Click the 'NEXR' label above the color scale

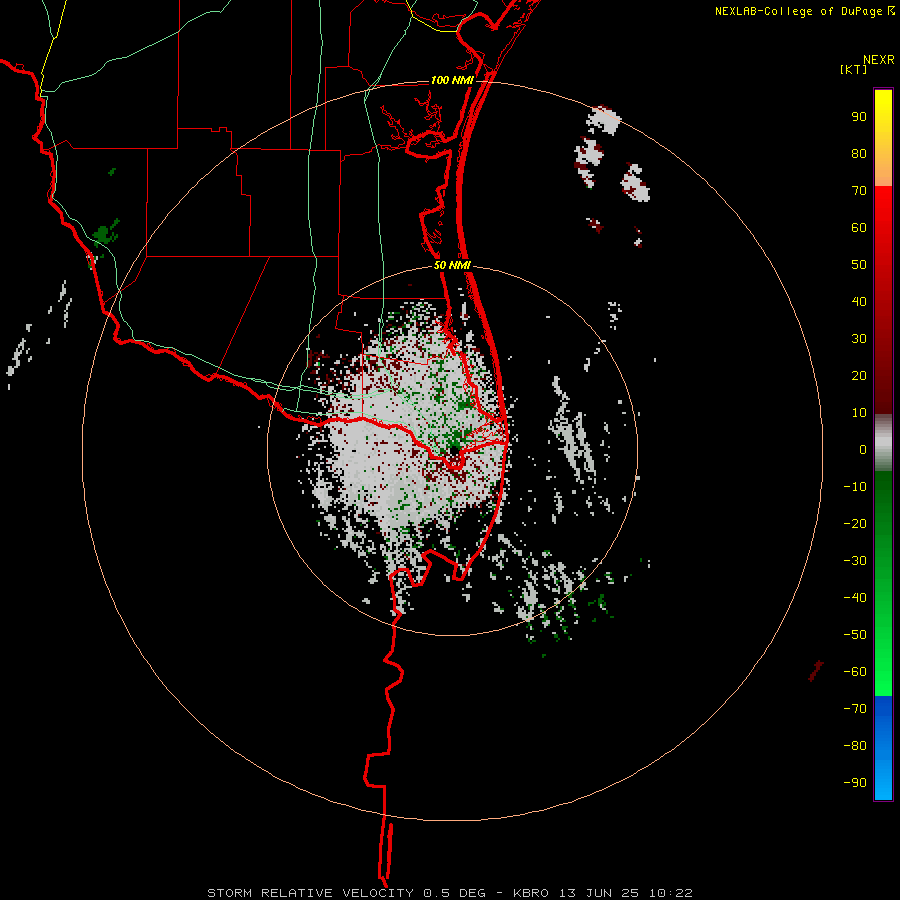click(x=879, y=60)
